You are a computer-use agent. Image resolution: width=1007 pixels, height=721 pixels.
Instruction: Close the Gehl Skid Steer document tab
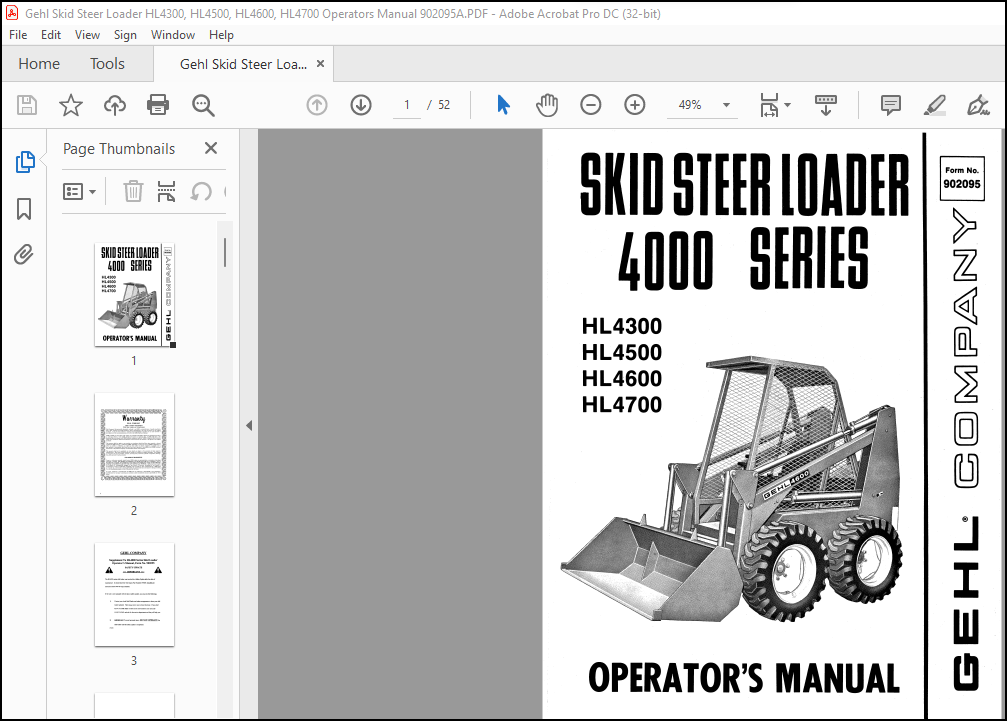click(x=320, y=64)
